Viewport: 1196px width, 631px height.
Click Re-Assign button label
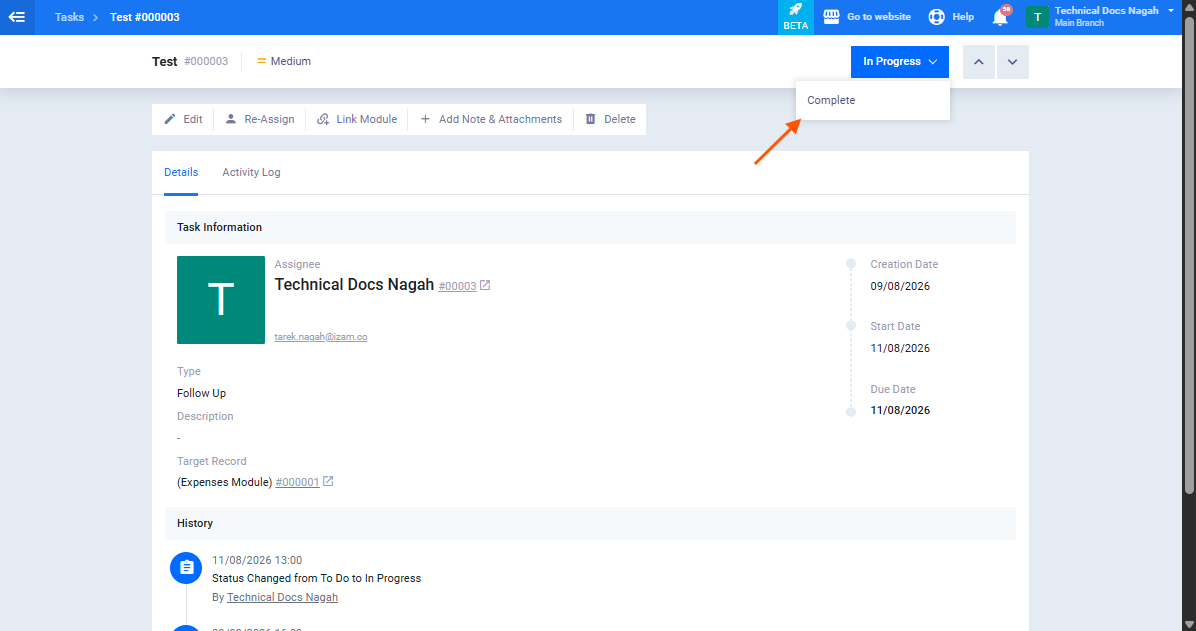(x=269, y=119)
